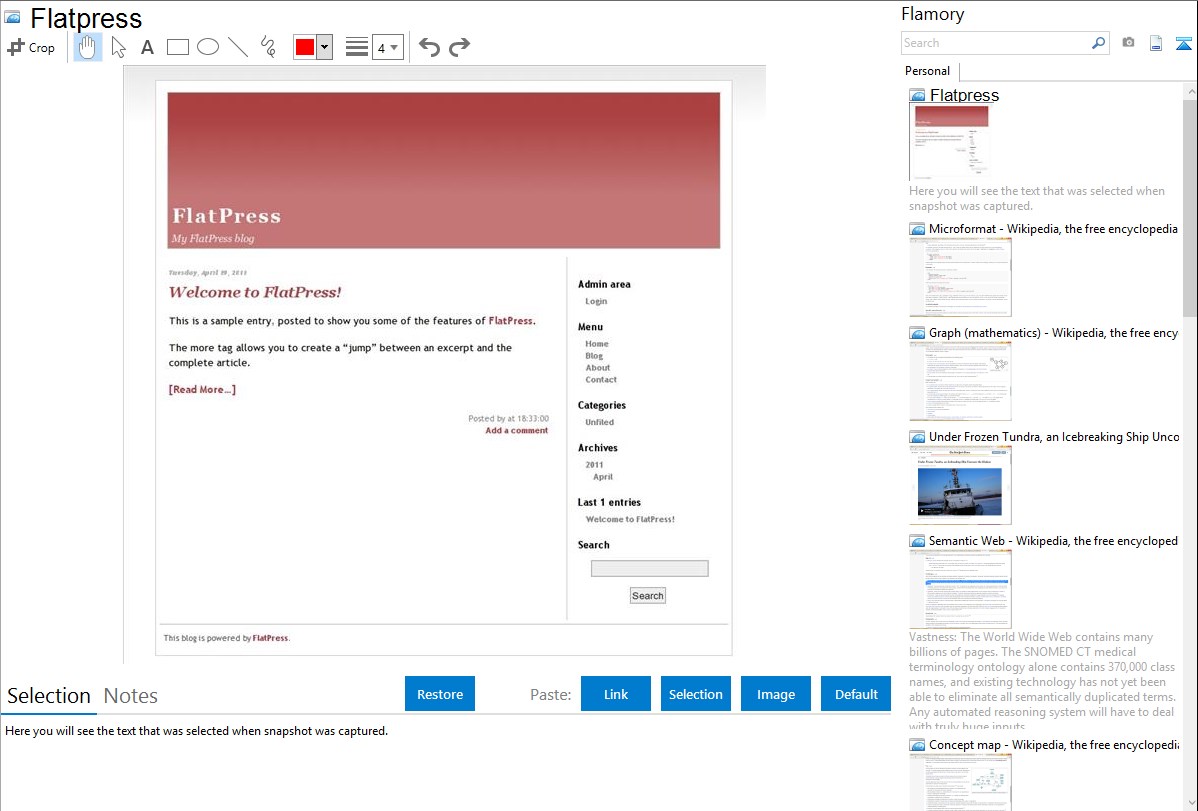Switch to the Notes tab
This screenshot has height=811, width=1198.
(x=131, y=696)
